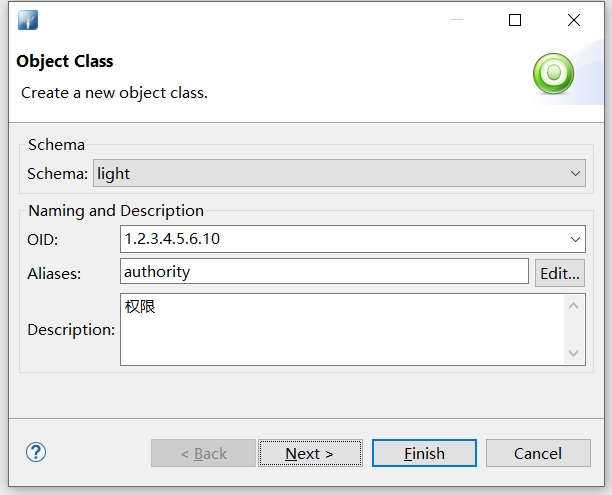Click the Naming and Description group label
Screen dimensions: 612x495
(x=116, y=211)
